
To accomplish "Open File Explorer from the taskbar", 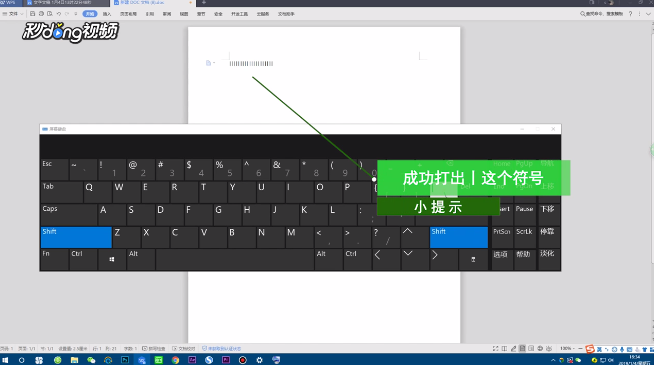I will tap(74, 360).
